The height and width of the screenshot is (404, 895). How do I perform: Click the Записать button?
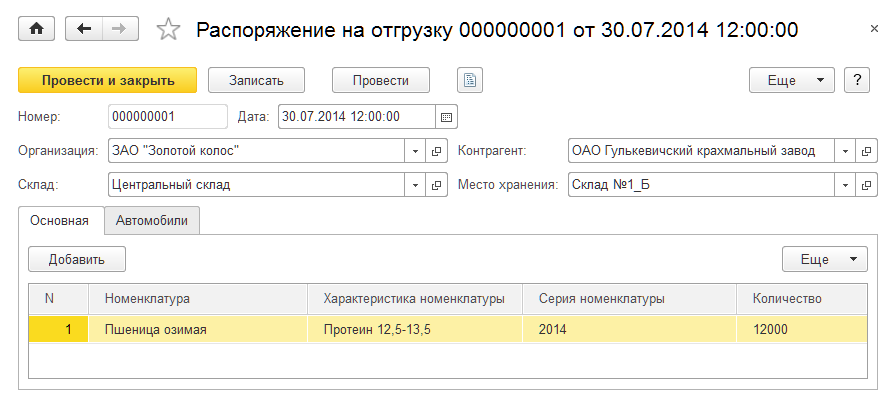pos(256,80)
